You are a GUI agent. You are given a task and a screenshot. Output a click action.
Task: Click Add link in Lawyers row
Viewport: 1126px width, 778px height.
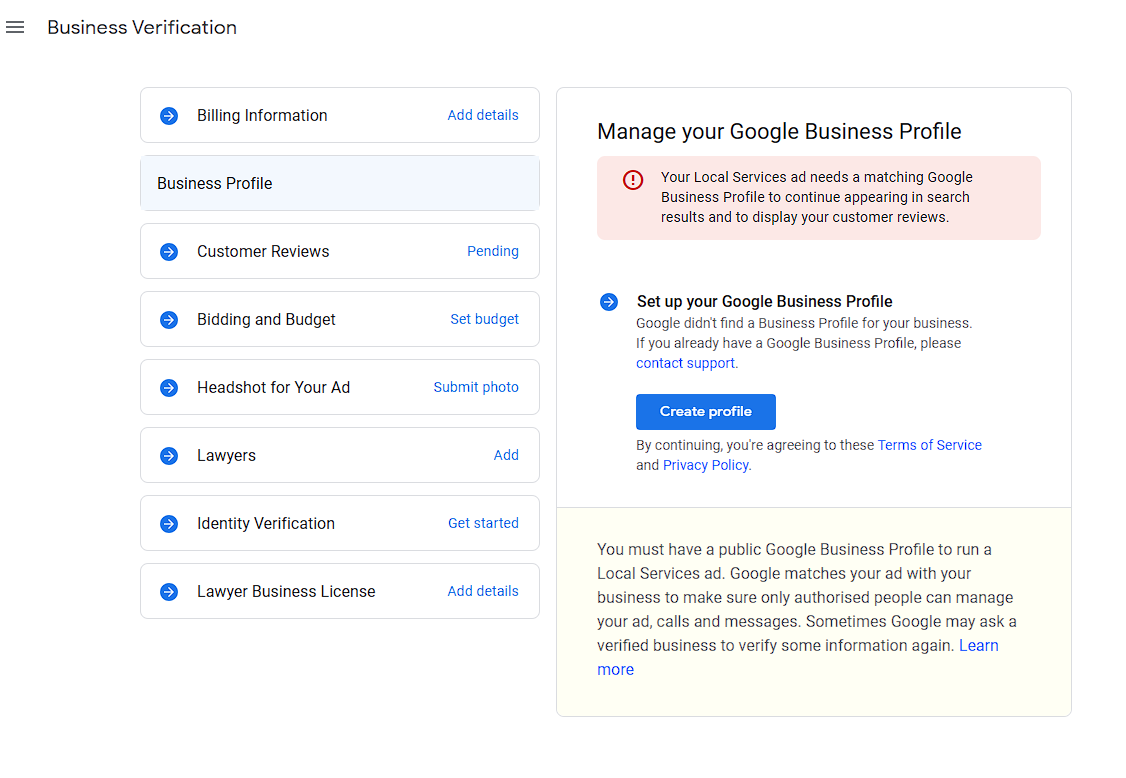[506, 455]
